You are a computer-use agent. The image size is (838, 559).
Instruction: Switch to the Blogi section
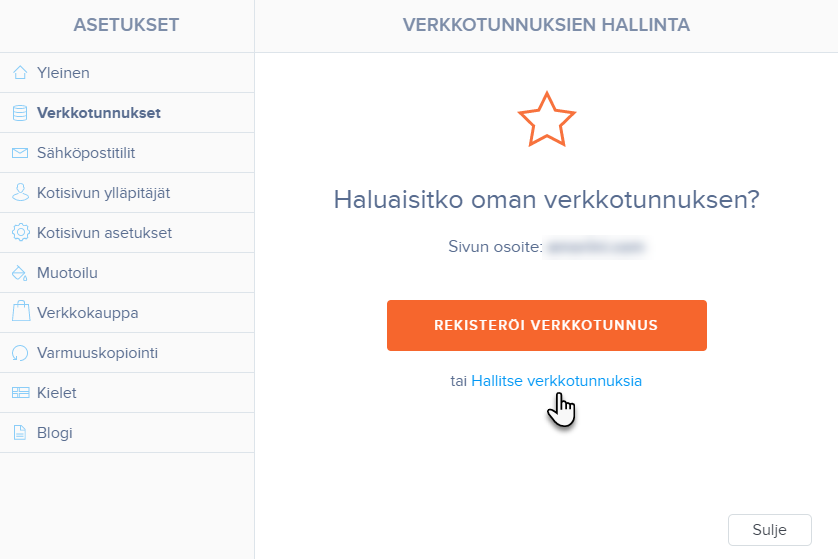pos(55,433)
